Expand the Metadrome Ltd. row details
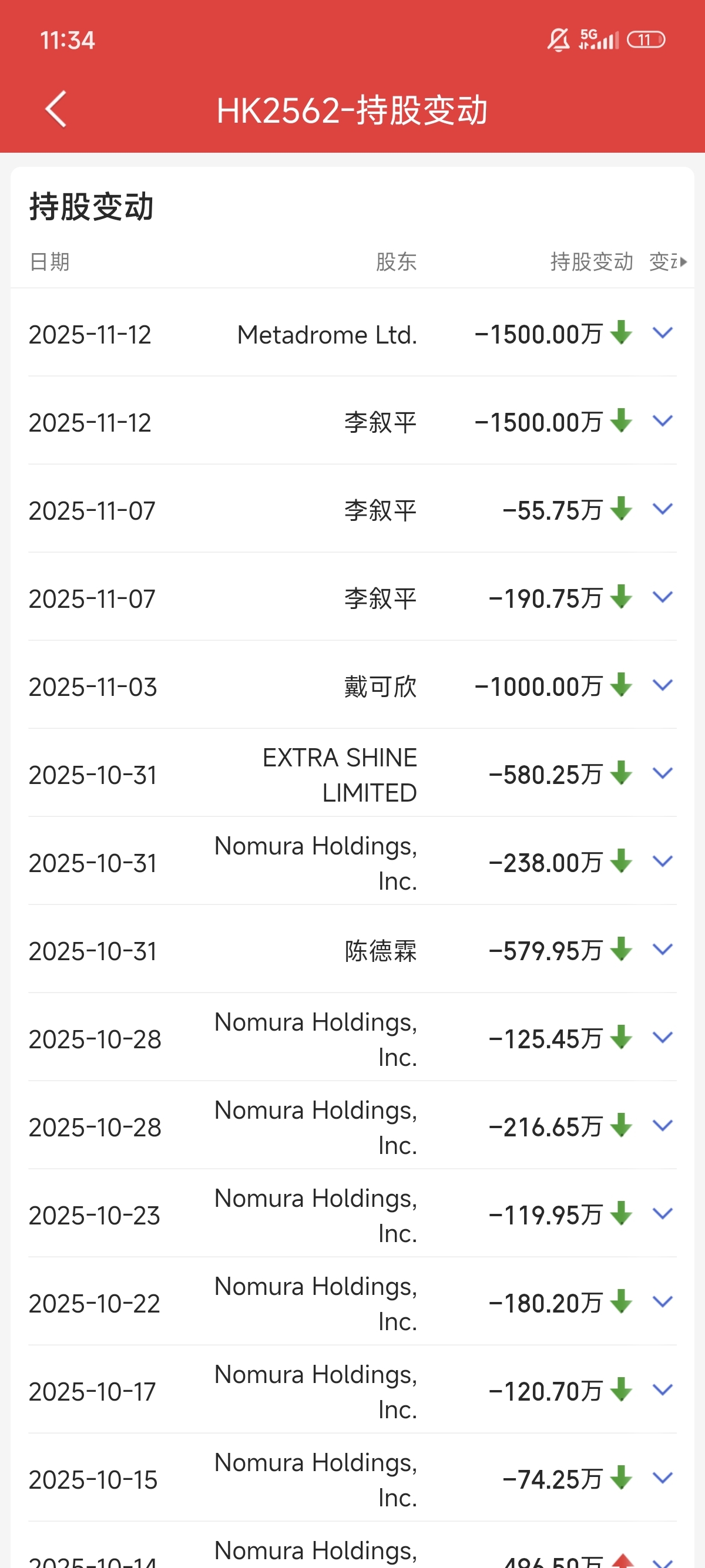 662,332
